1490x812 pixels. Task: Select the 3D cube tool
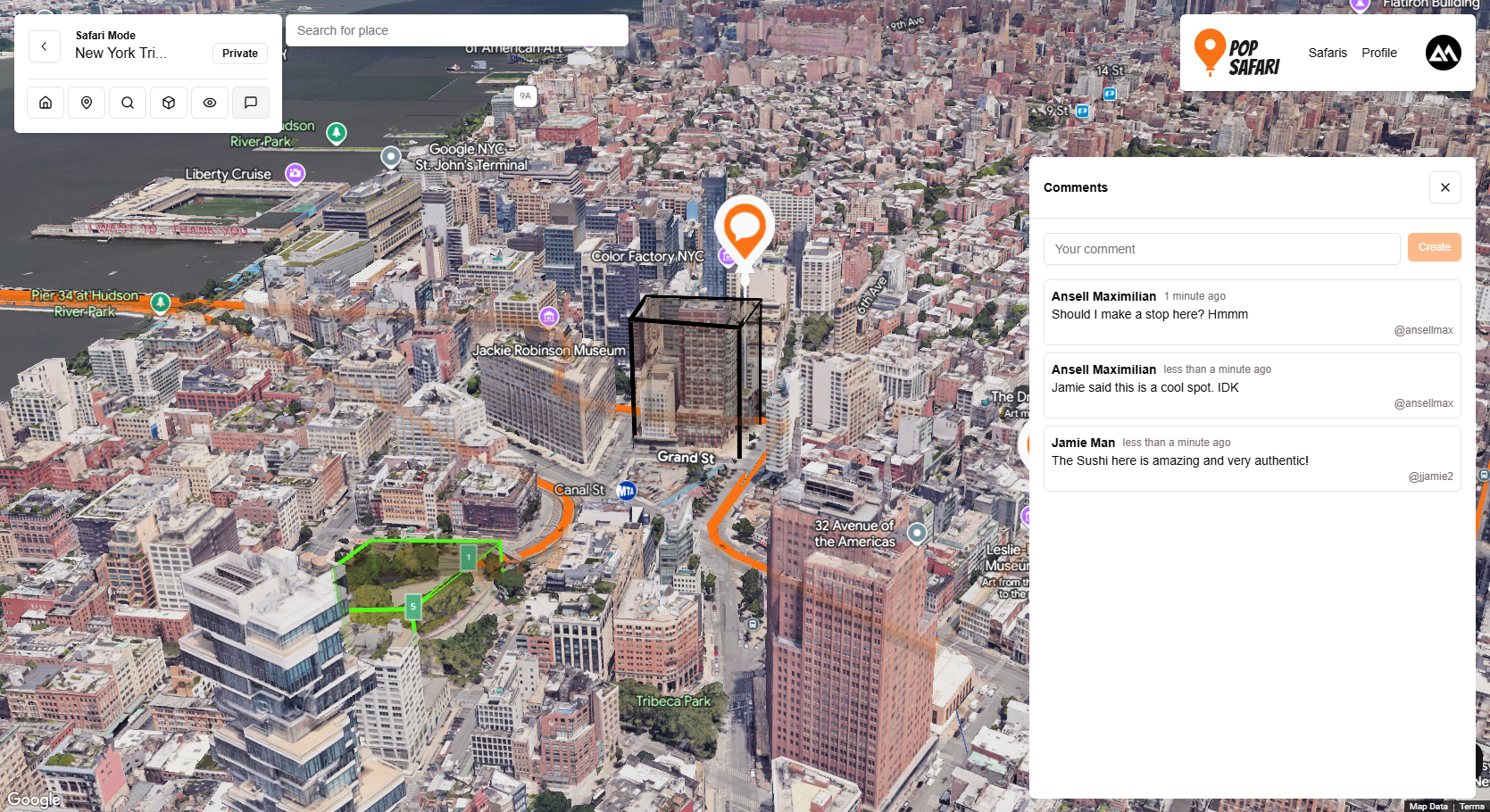169,103
